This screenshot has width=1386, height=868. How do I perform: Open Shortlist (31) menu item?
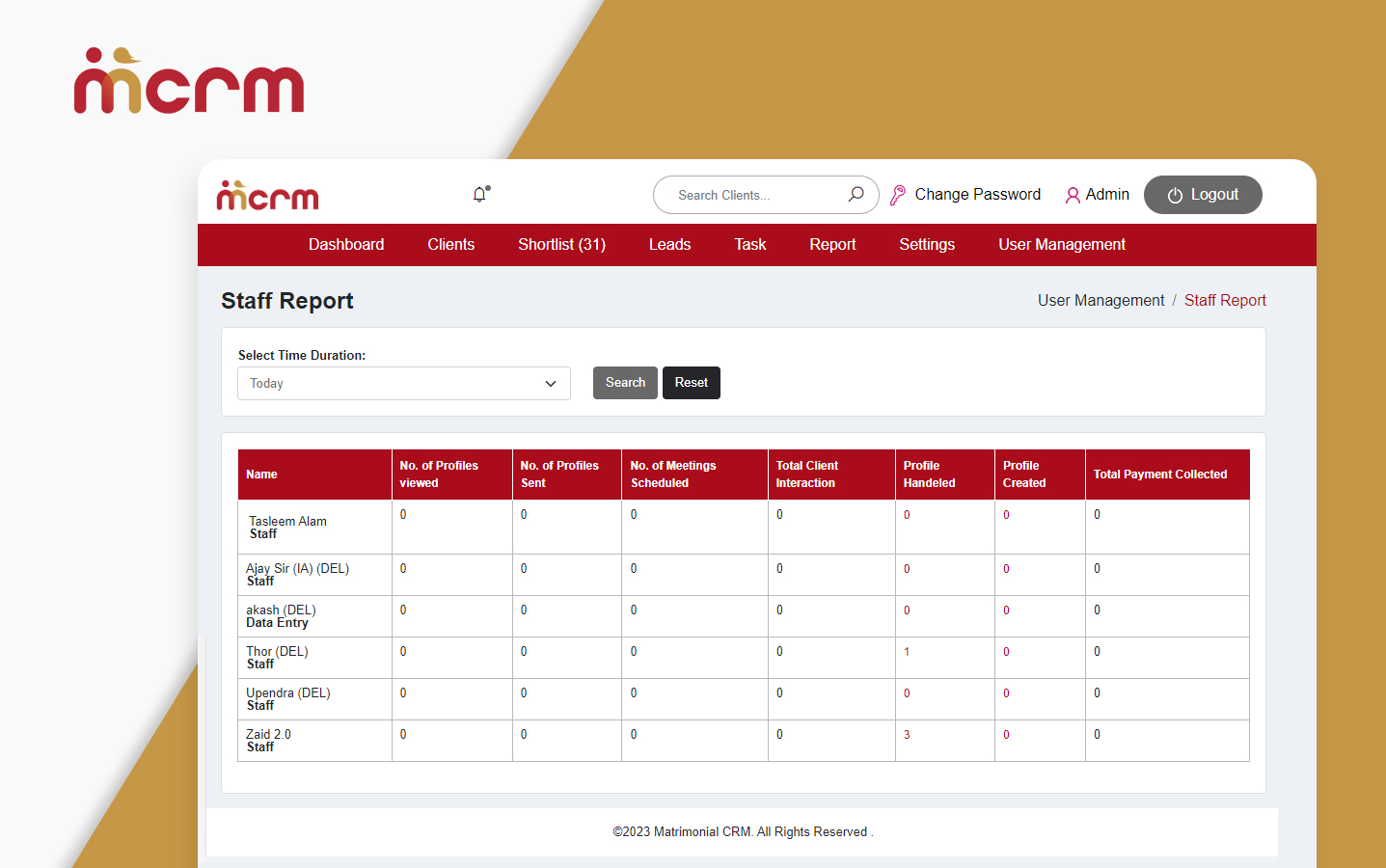click(561, 245)
